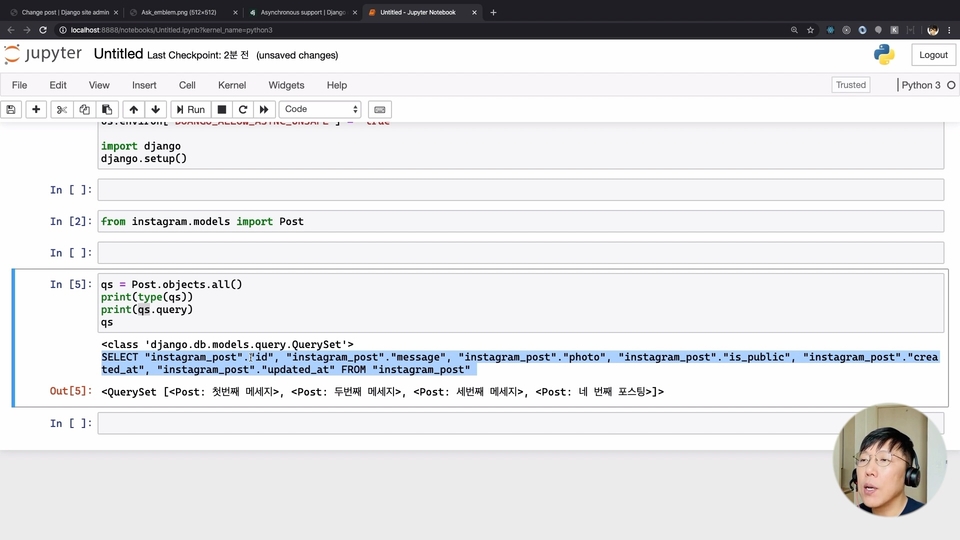The height and width of the screenshot is (540, 960).
Task: Move selected cell down arrow
Action: click(x=156, y=110)
